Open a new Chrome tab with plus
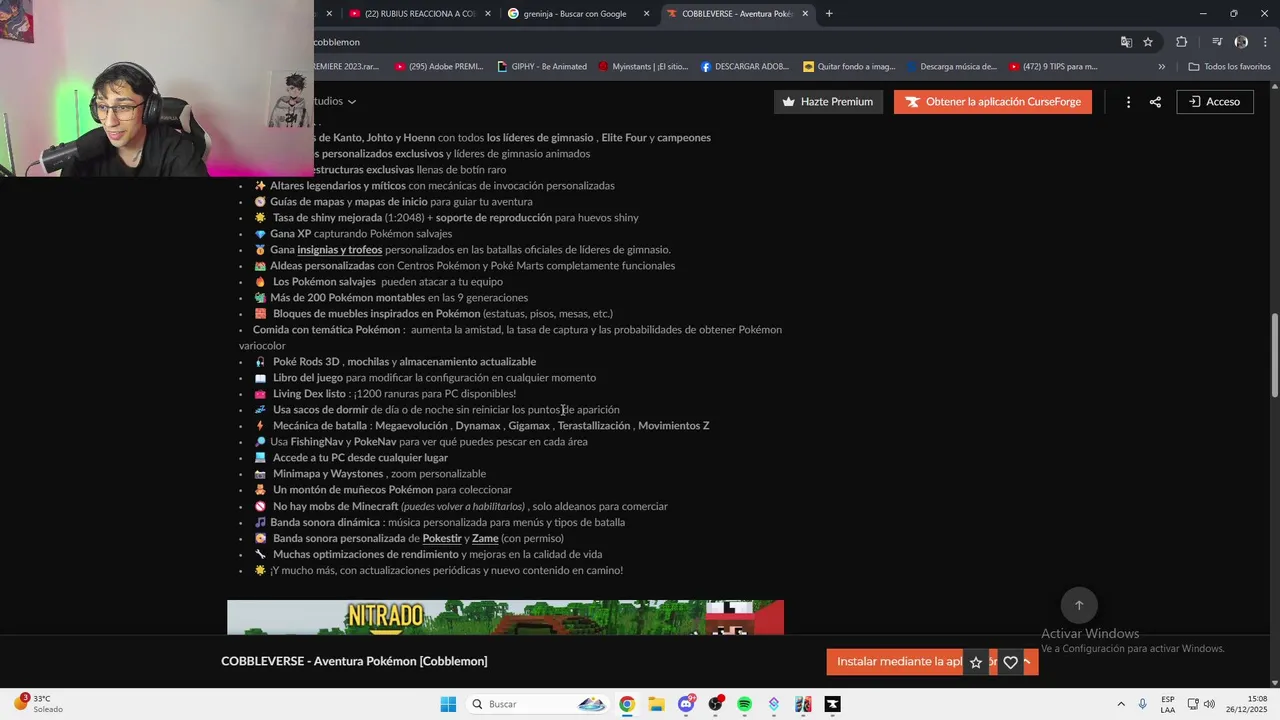This screenshot has width=1280, height=720. coord(829,13)
